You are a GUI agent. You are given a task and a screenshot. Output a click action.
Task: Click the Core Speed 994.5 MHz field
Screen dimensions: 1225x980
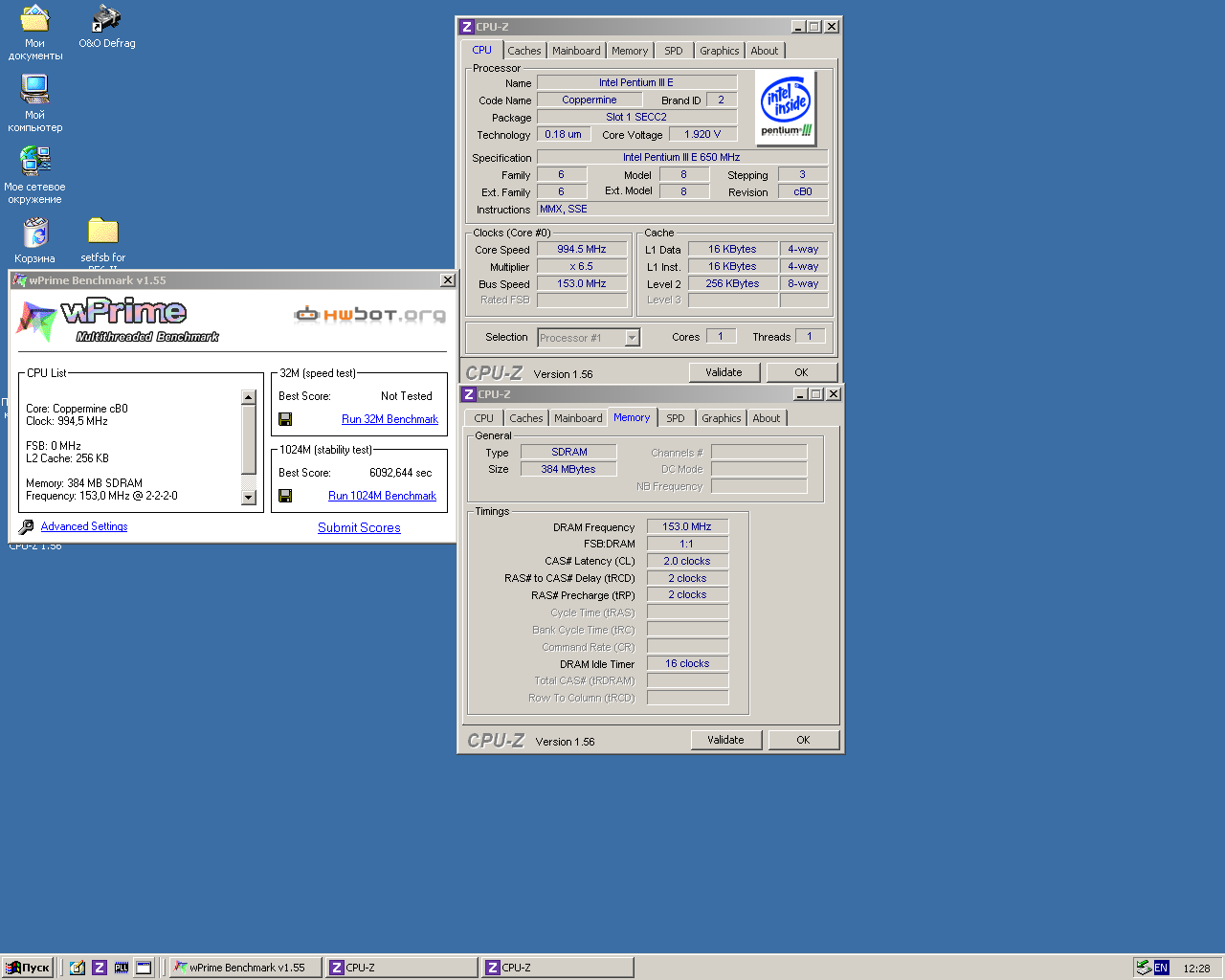[582, 249]
